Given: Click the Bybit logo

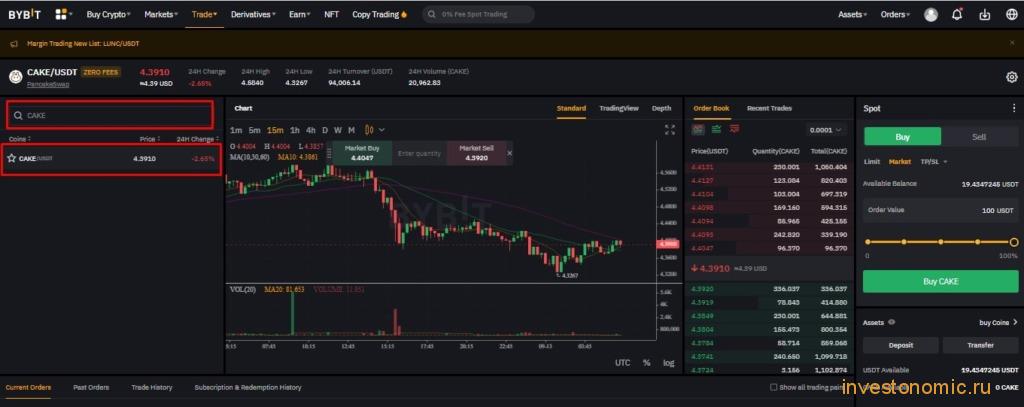Looking at the screenshot, I should click(x=24, y=14).
